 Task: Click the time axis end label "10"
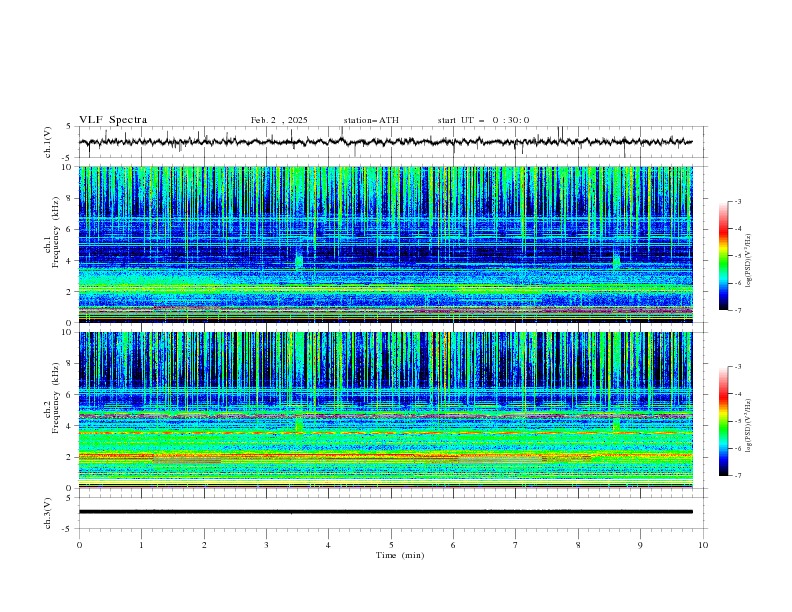point(703,545)
